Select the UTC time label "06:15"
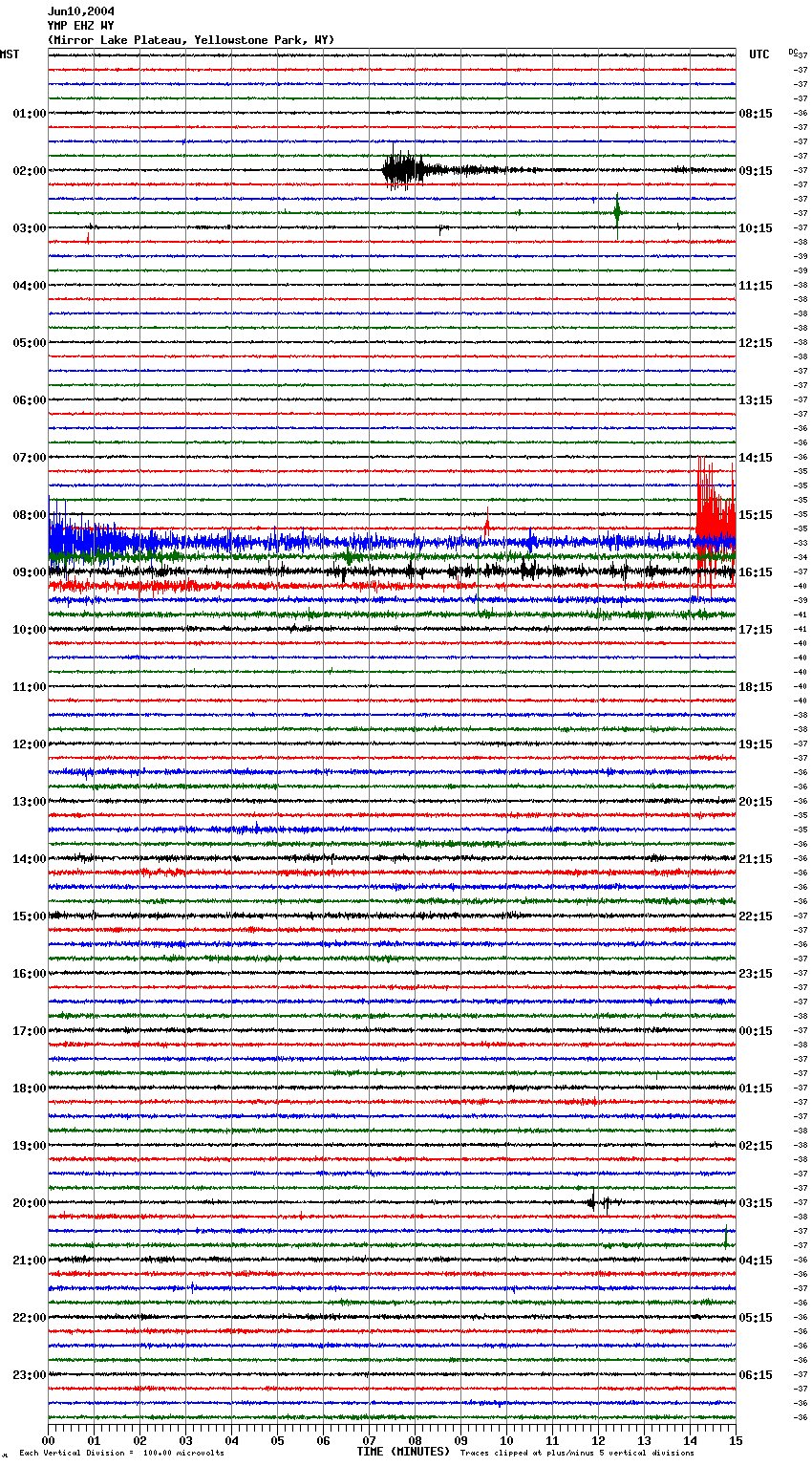Screen dimensions: 812x1466 (756, 1375)
